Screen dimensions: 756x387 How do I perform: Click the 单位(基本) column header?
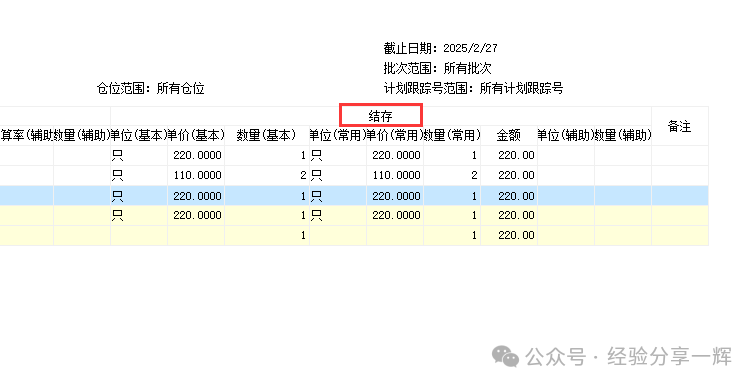(x=139, y=135)
